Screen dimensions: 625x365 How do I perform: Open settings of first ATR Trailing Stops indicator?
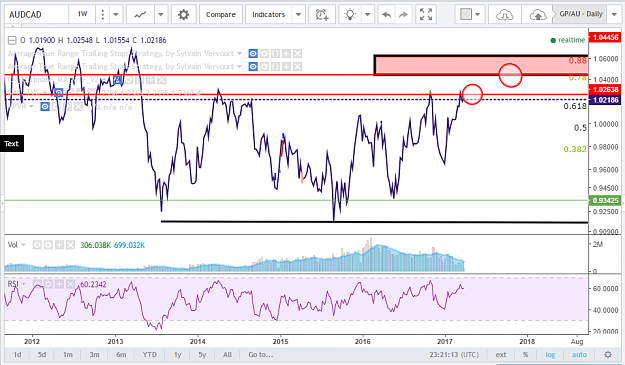264,53
